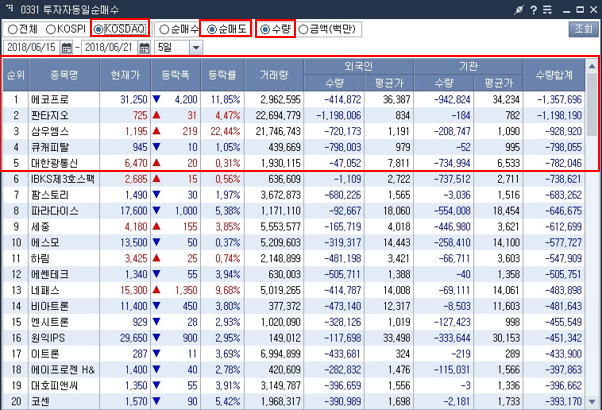Sort by the 현재가 column header
Screen dimensions: 602x410
pyautogui.click(x=125, y=75)
